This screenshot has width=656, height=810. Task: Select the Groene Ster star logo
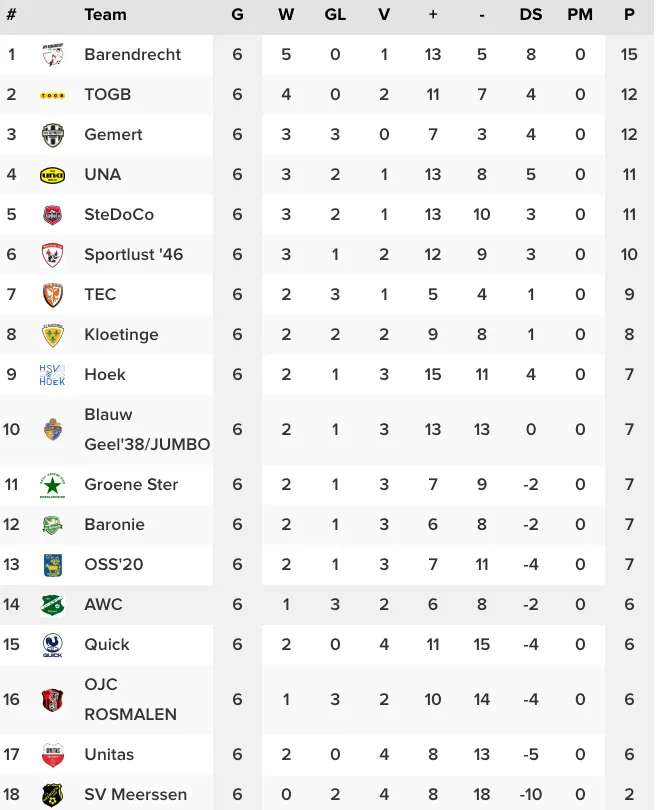coord(52,485)
